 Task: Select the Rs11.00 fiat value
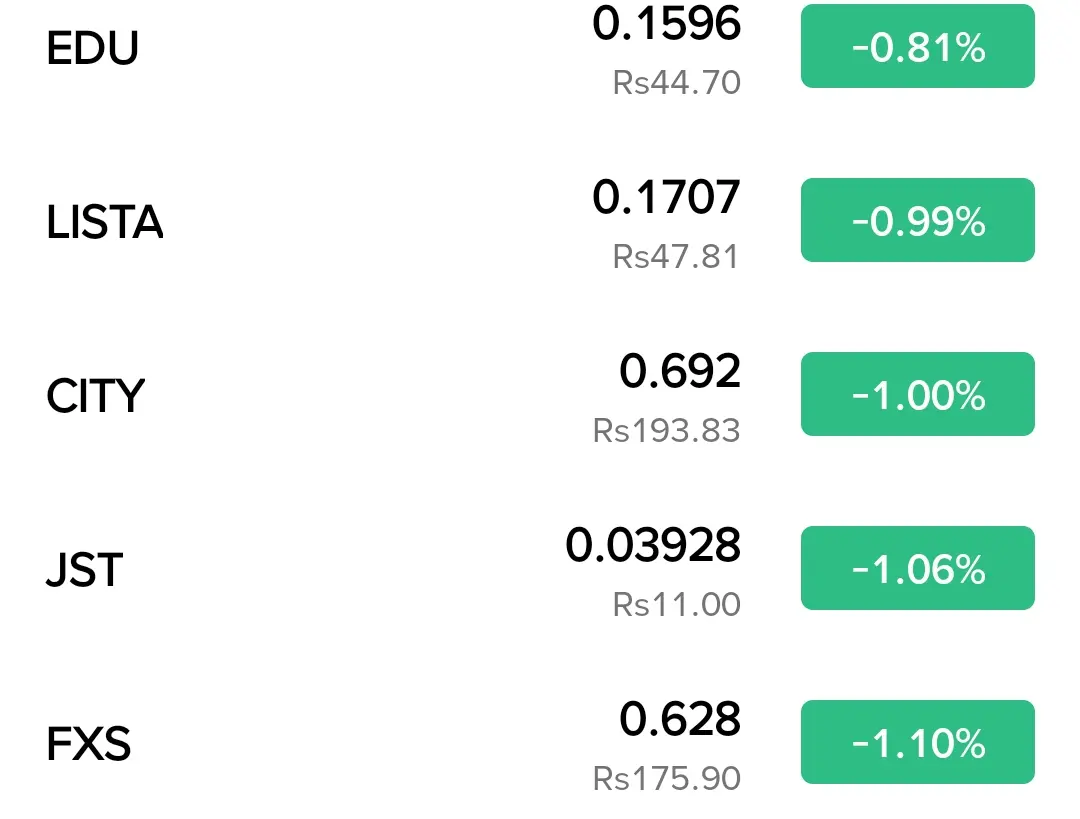point(676,604)
